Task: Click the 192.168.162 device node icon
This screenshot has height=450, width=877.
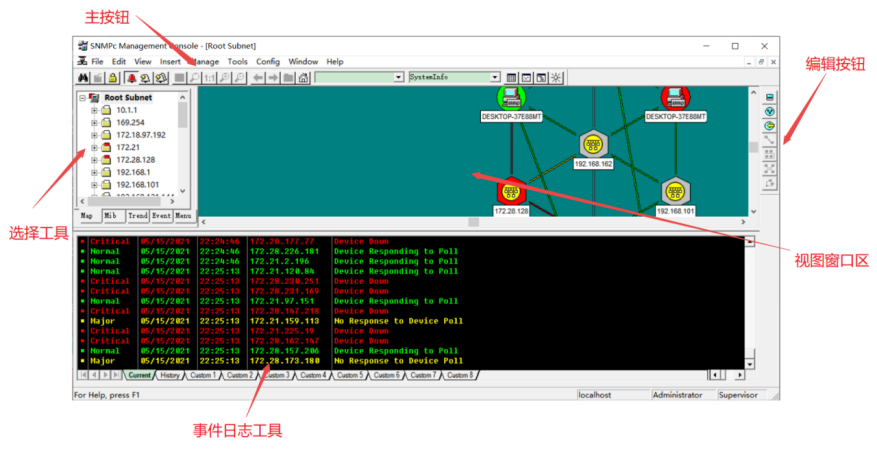Action: pyautogui.click(x=593, y=144)
